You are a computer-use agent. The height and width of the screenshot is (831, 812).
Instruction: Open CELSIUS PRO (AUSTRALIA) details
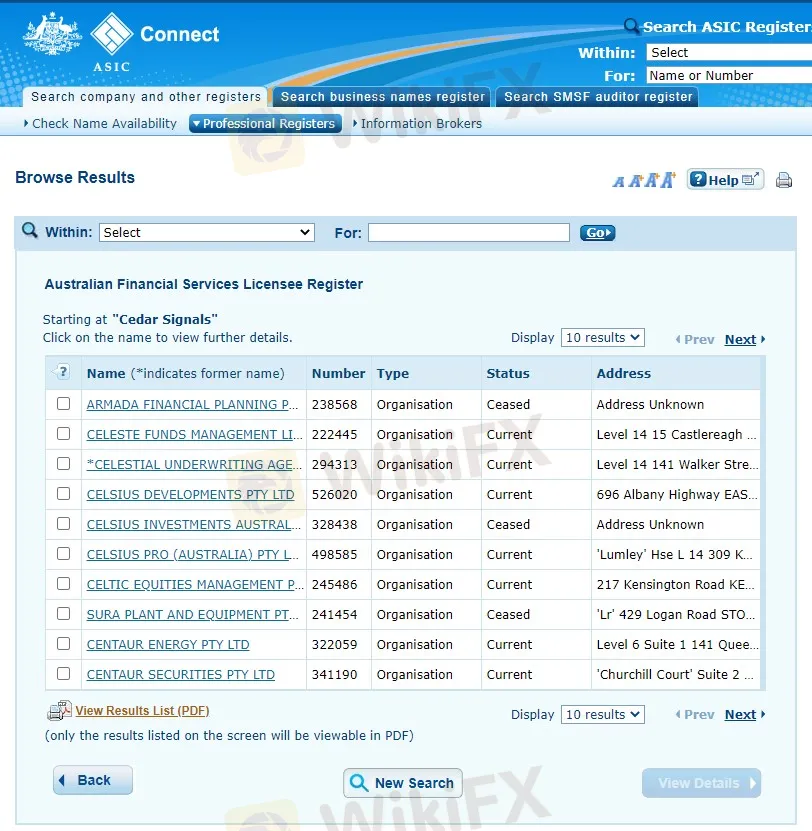coord(192,554)
